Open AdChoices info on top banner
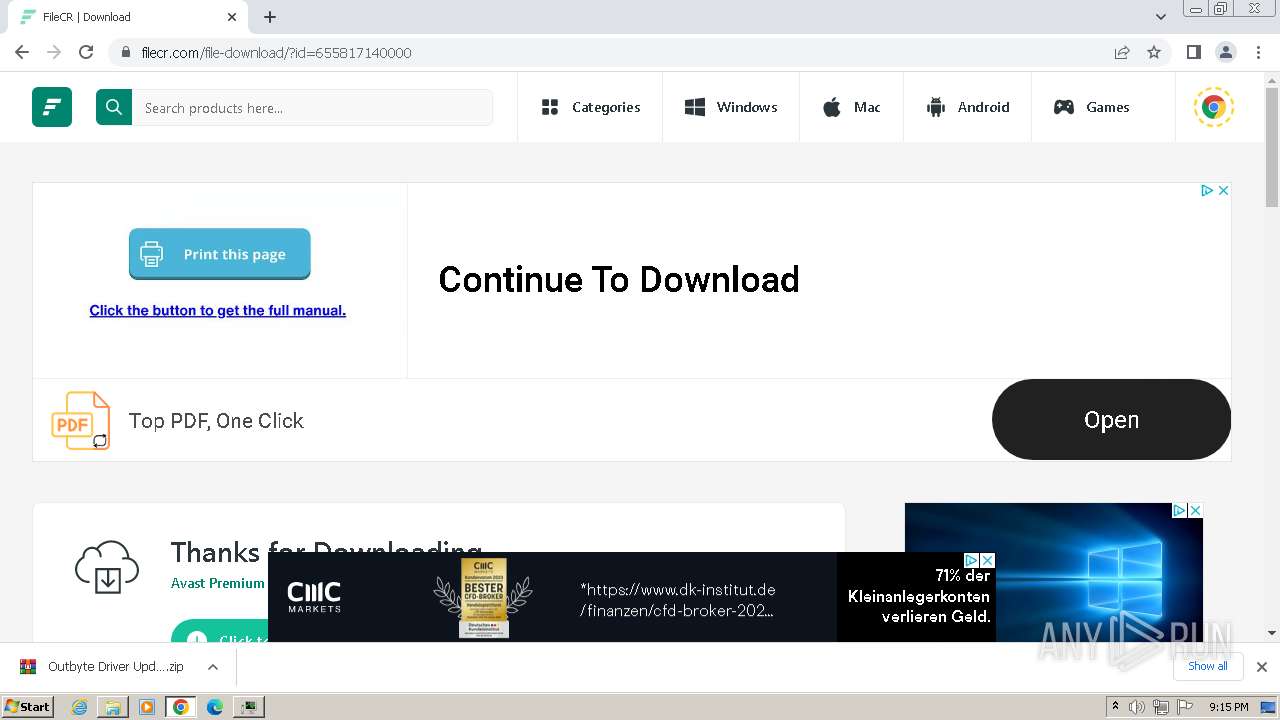The width and height of the screenshot is (1280, 720). 1207,190
